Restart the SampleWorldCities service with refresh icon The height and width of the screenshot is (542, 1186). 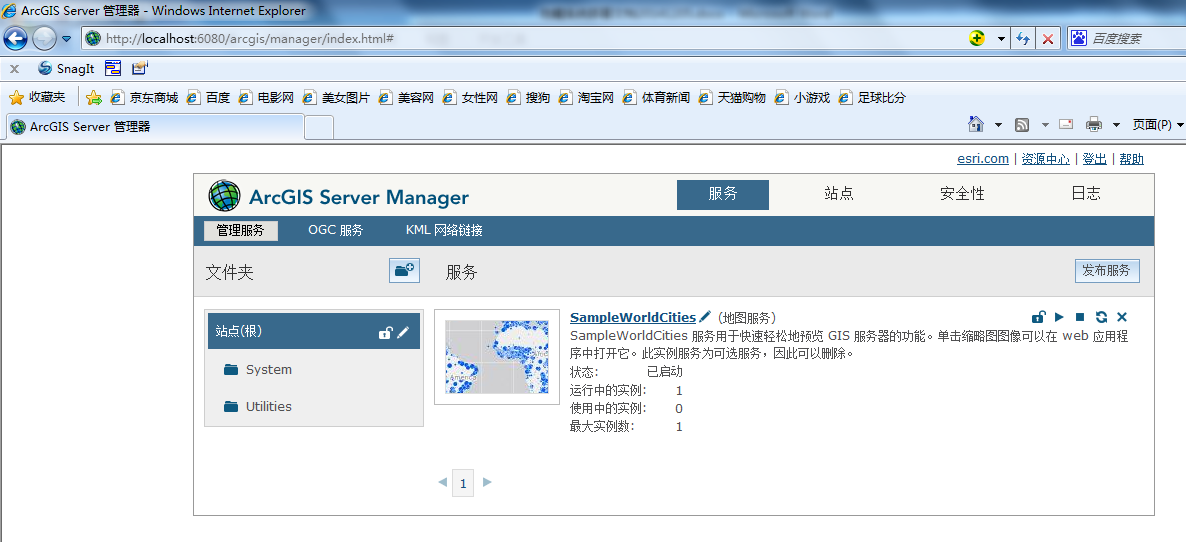(x=1101, y=317)
